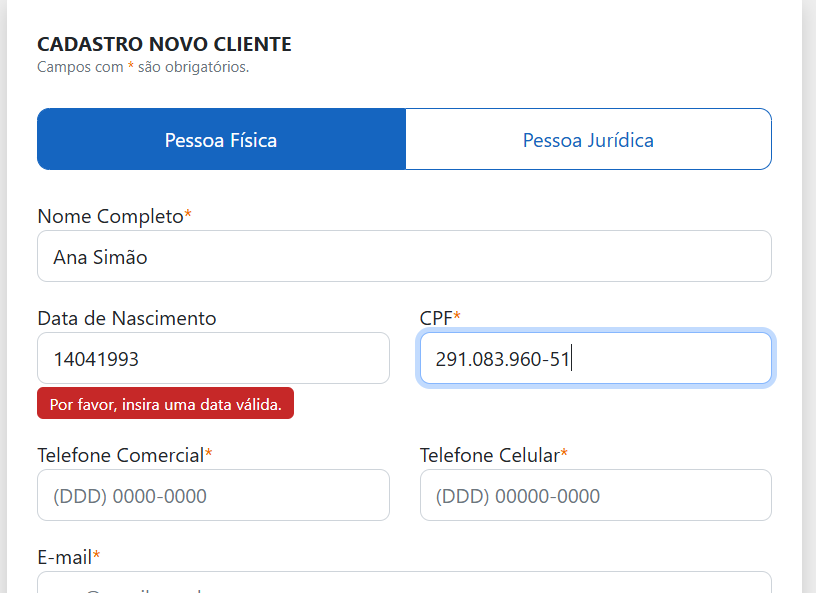
Task: Focus the Telefone Comercial input box
Action: 213,496
